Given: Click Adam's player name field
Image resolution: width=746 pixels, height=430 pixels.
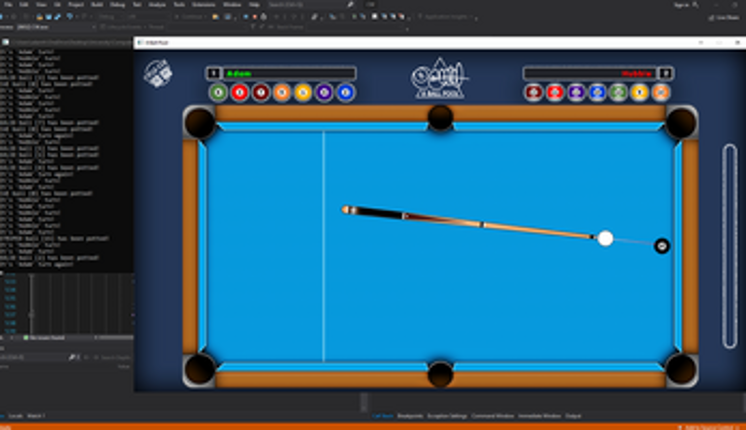Looking at the screenshot, I should 289,73.
